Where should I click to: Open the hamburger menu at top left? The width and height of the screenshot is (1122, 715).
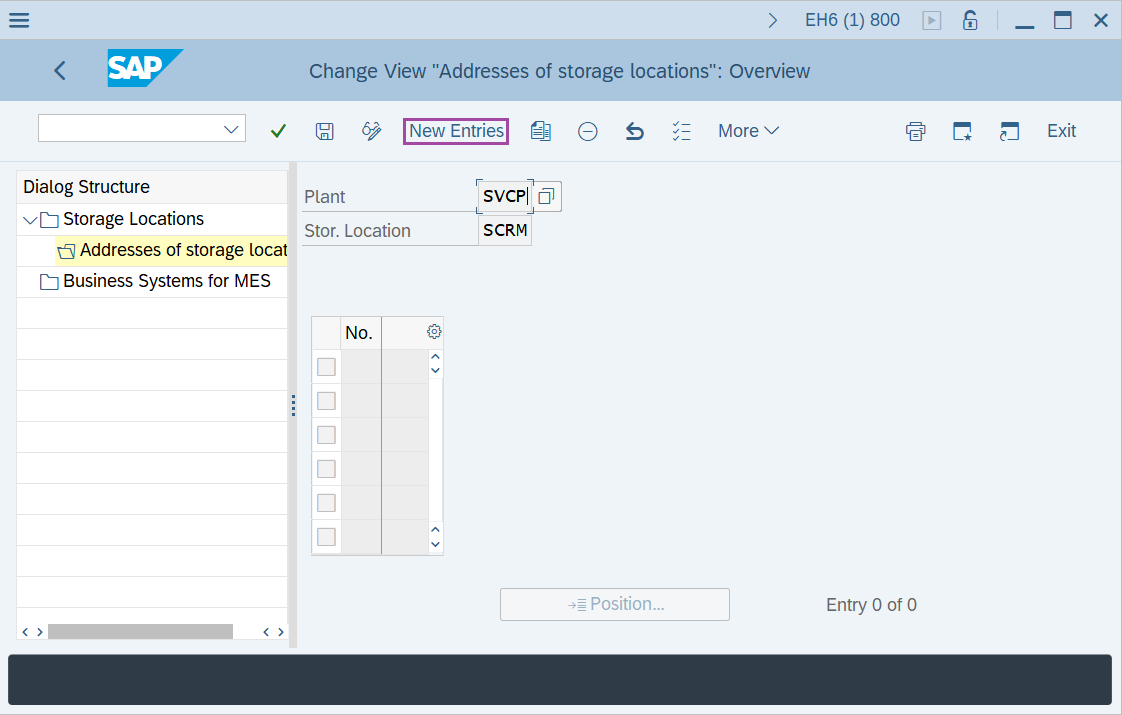coord(20,19)
